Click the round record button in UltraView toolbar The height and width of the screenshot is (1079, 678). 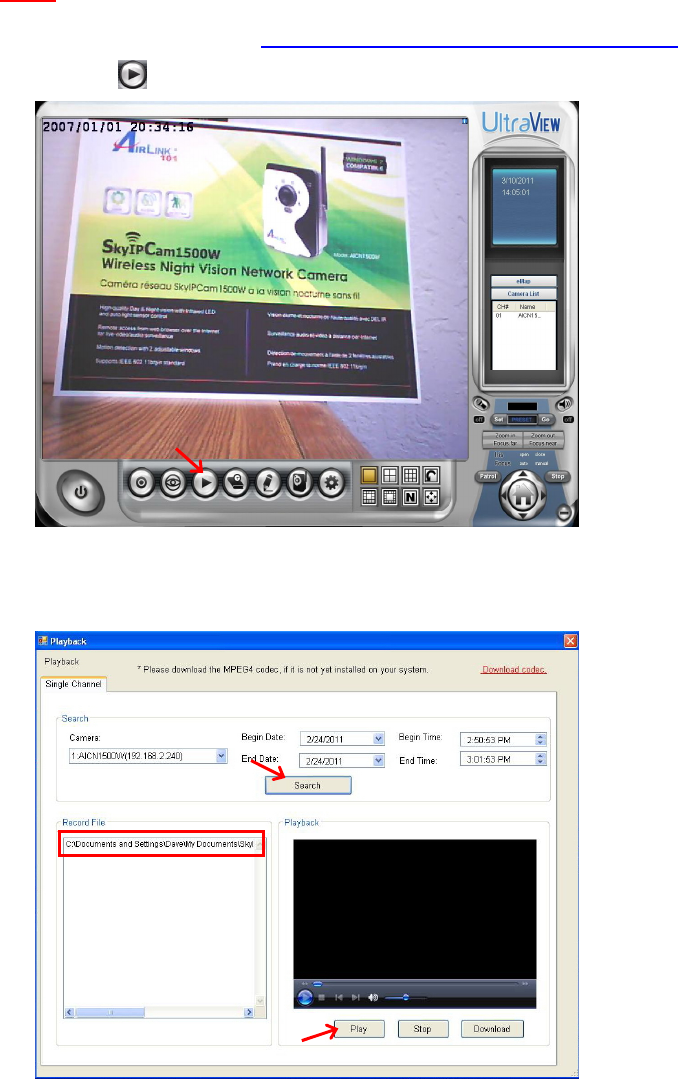(141, 483)
